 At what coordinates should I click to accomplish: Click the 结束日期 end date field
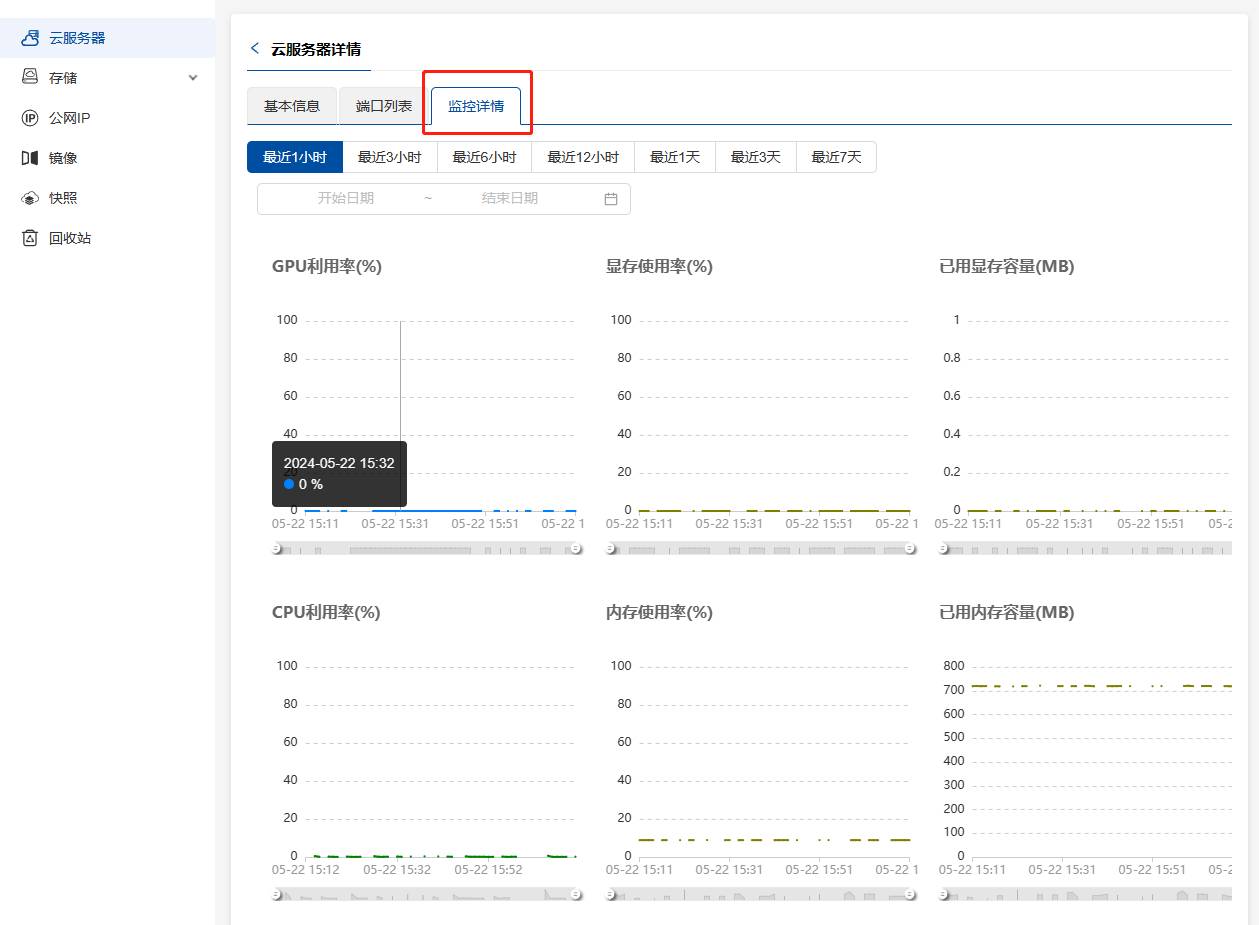tap(510, 199)
